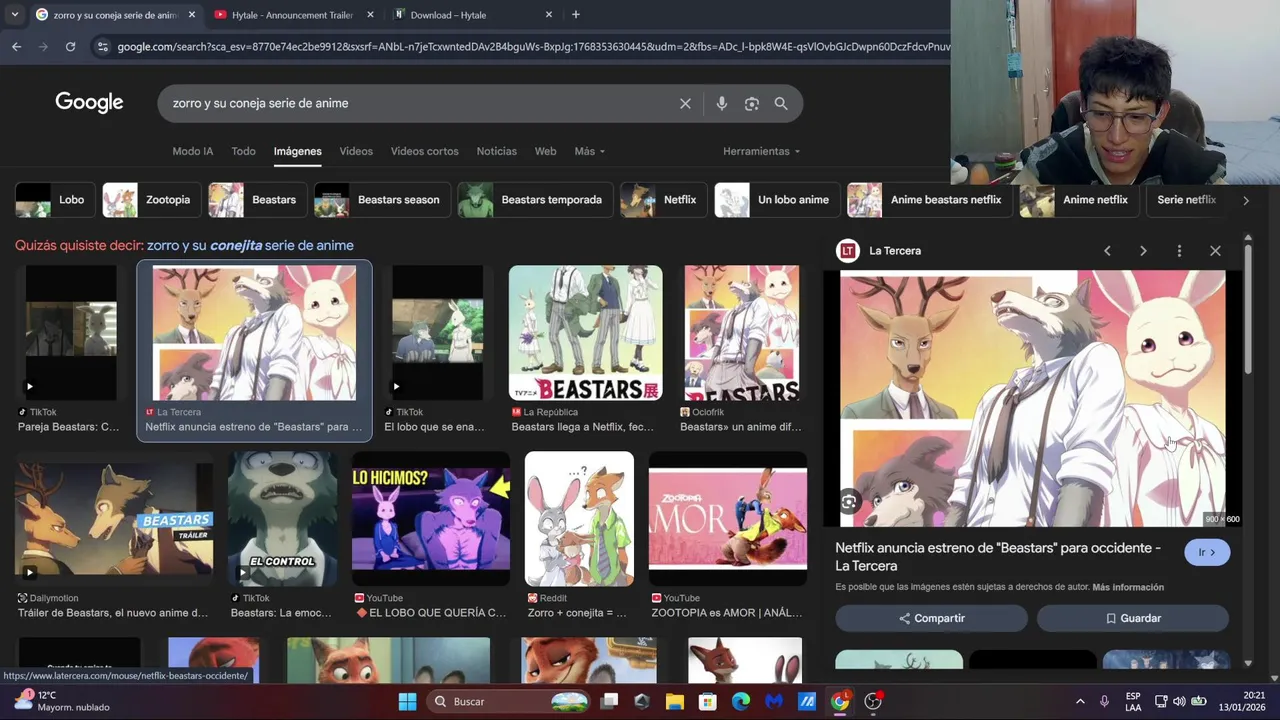Switch to the Modo IA tab
Viewport: 1280px width, 720px height.
[193, 151]
